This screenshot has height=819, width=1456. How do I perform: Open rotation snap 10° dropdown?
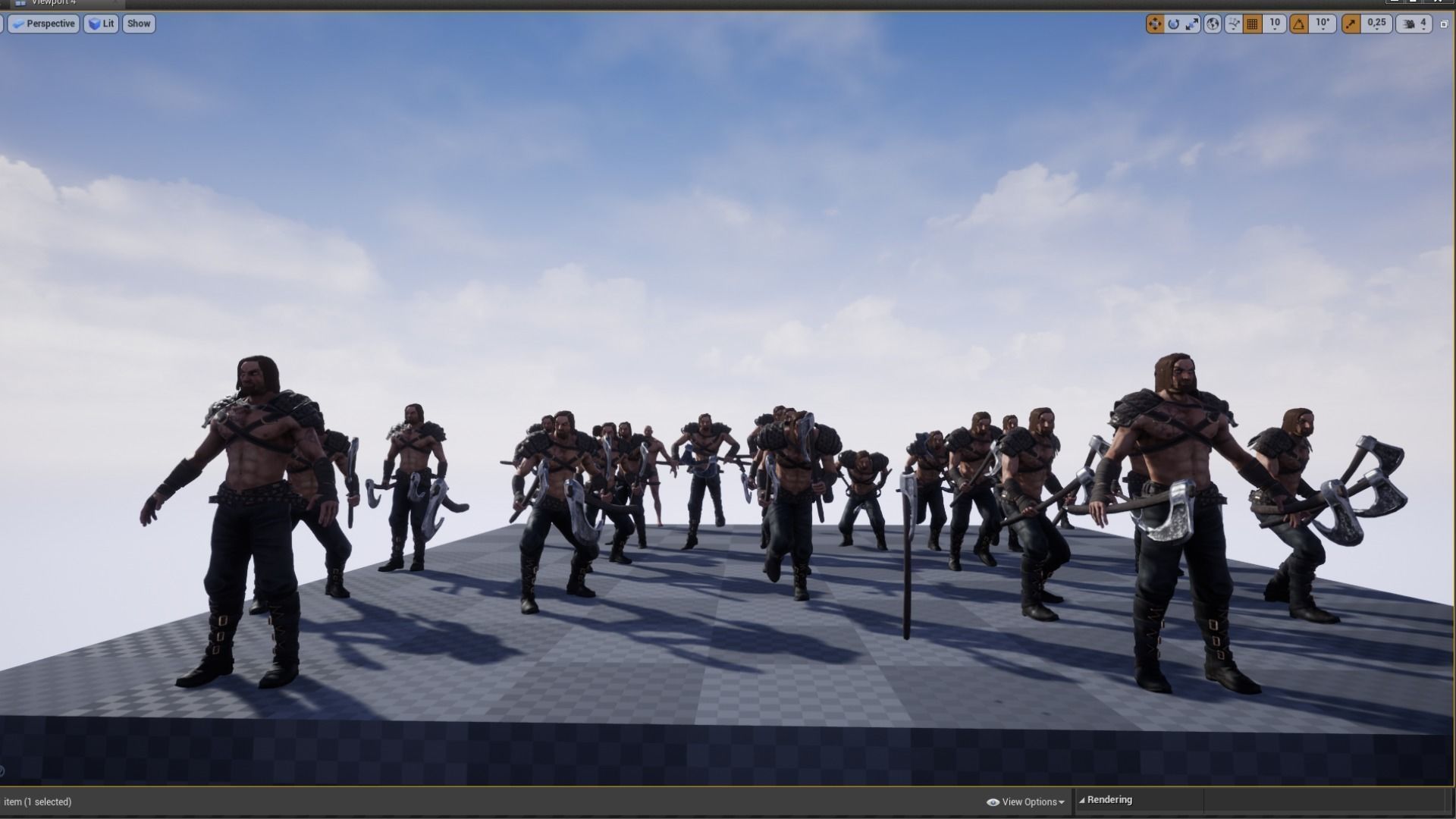click(1323, 24)
